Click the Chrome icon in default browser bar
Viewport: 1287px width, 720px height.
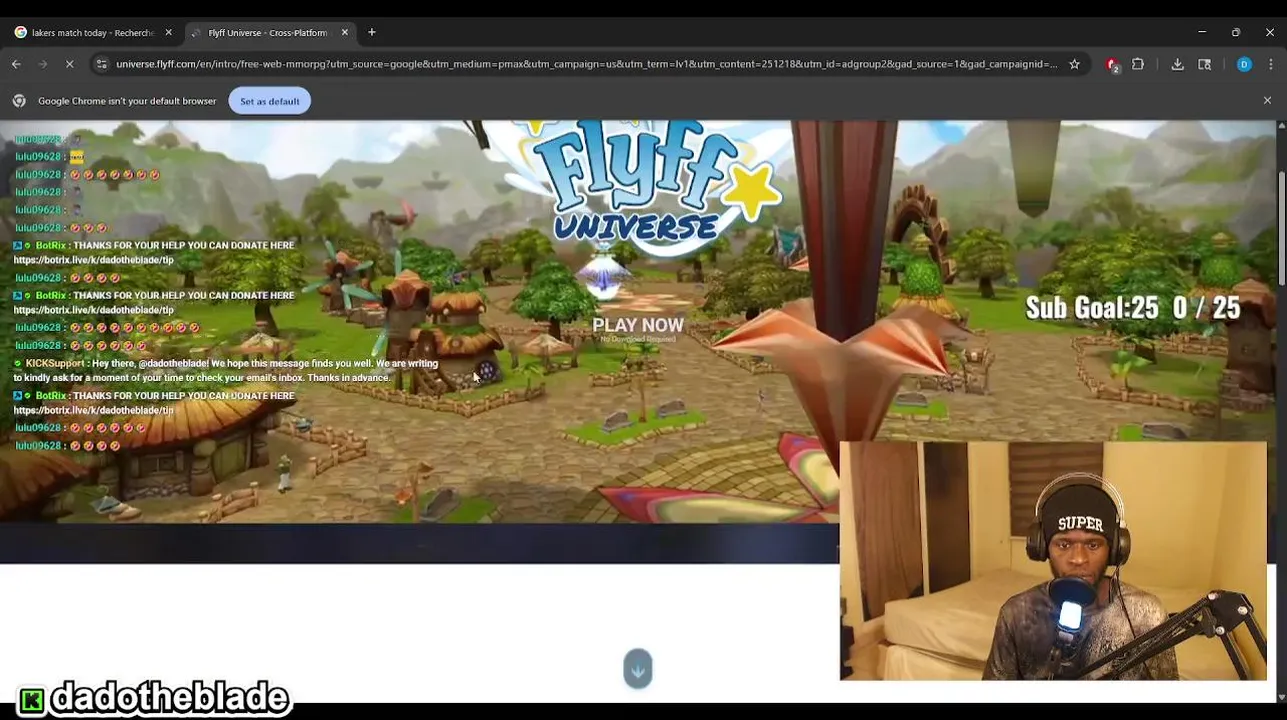tap(19, 101)
